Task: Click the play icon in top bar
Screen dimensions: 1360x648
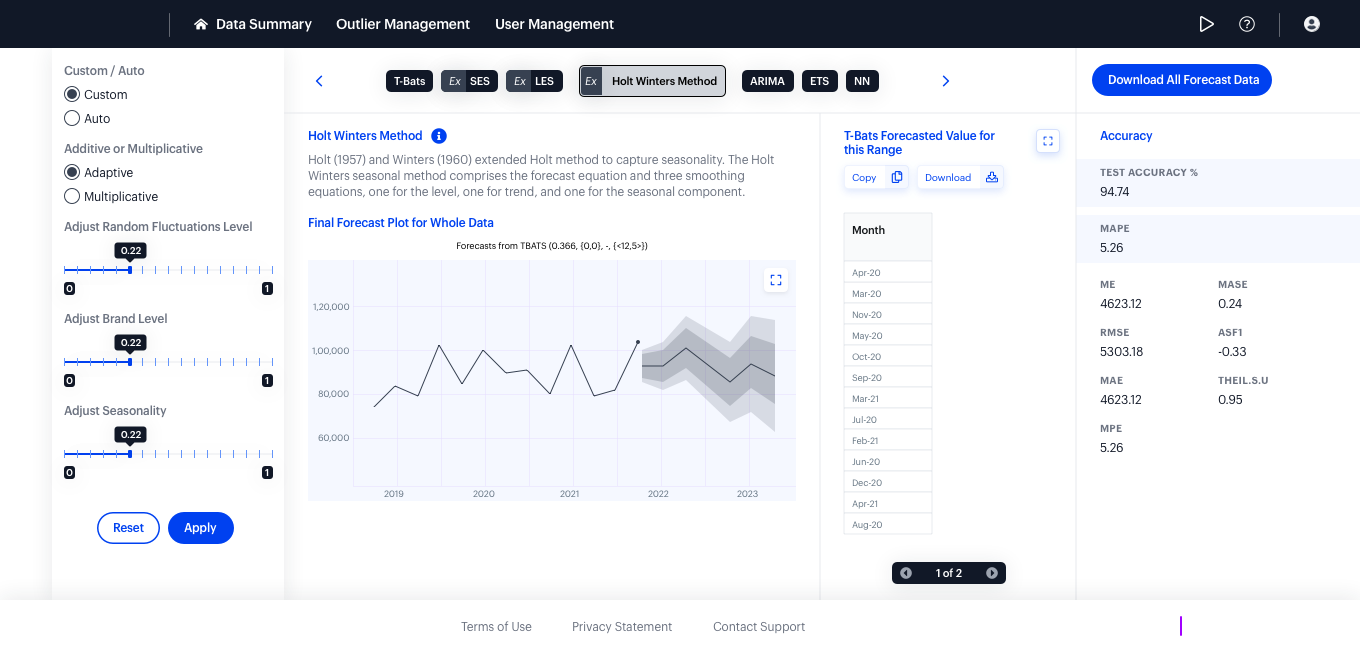Action: click(x=1206, y=24)
